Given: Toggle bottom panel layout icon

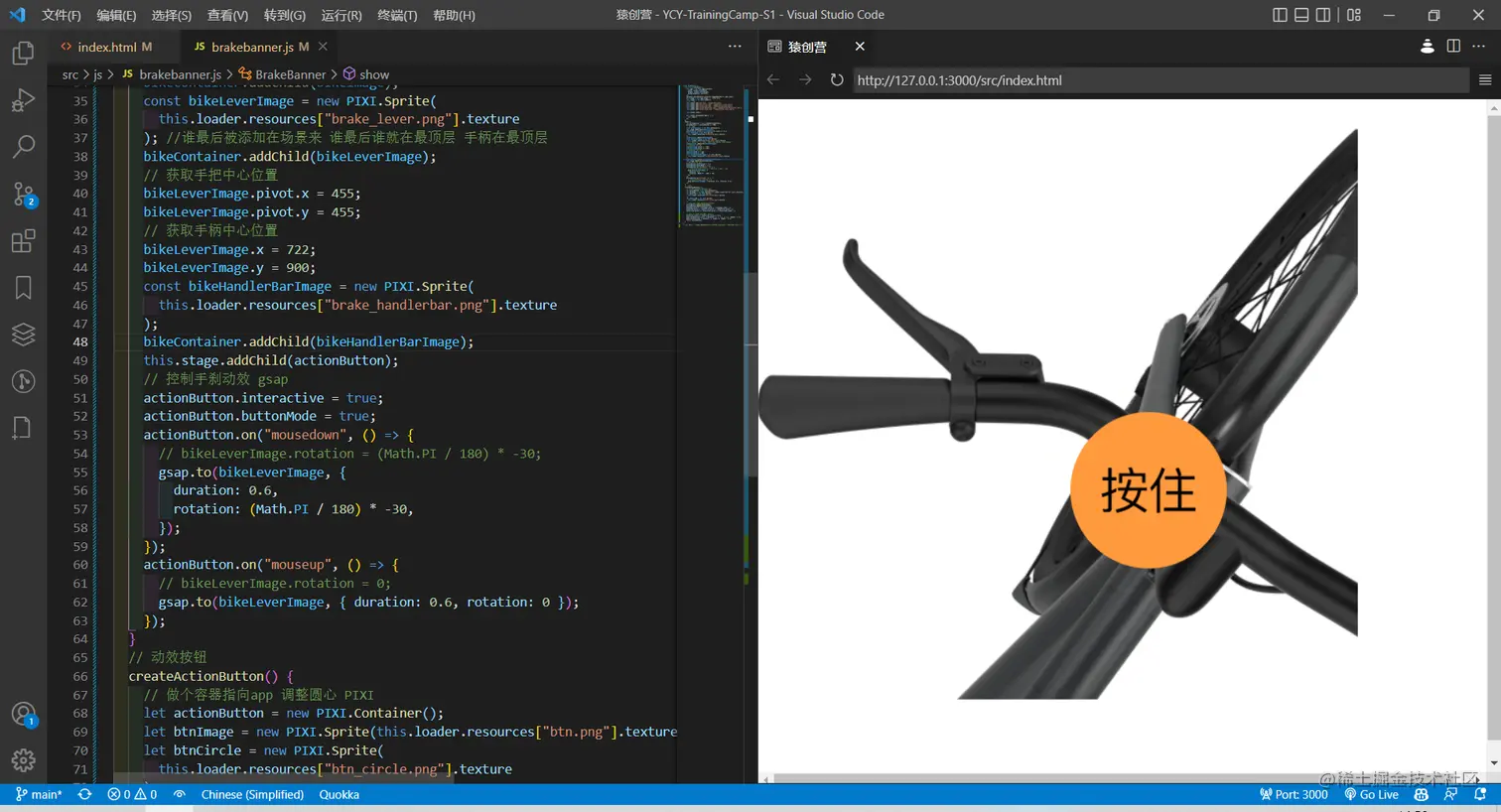Looking at the screenshot, I should click(x=1301, y=15).
